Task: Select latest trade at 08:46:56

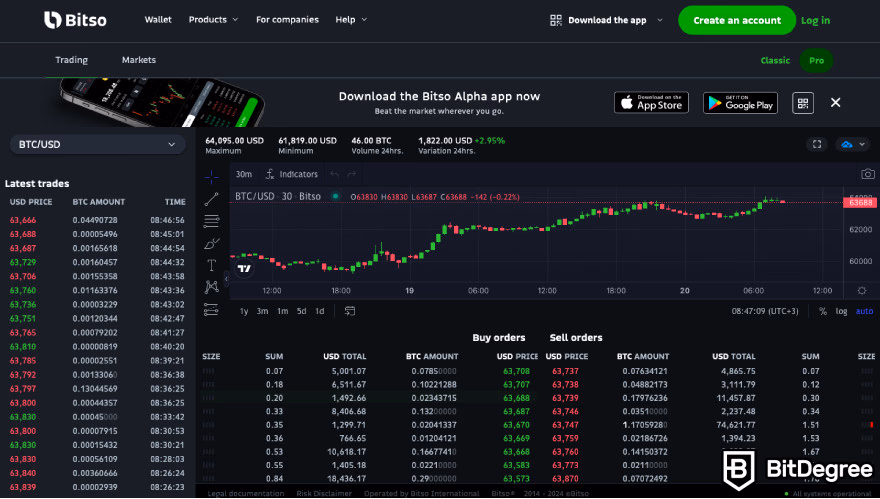Action: tap(97, 220)
